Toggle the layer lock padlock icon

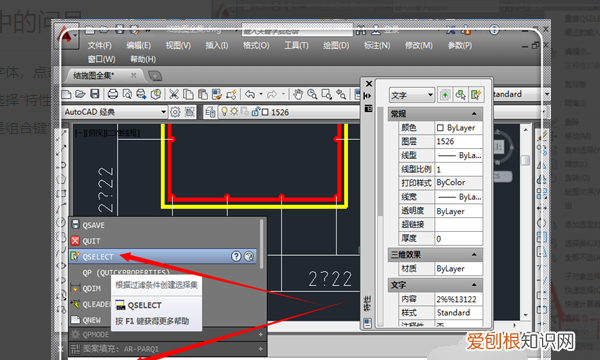(255, 112)
